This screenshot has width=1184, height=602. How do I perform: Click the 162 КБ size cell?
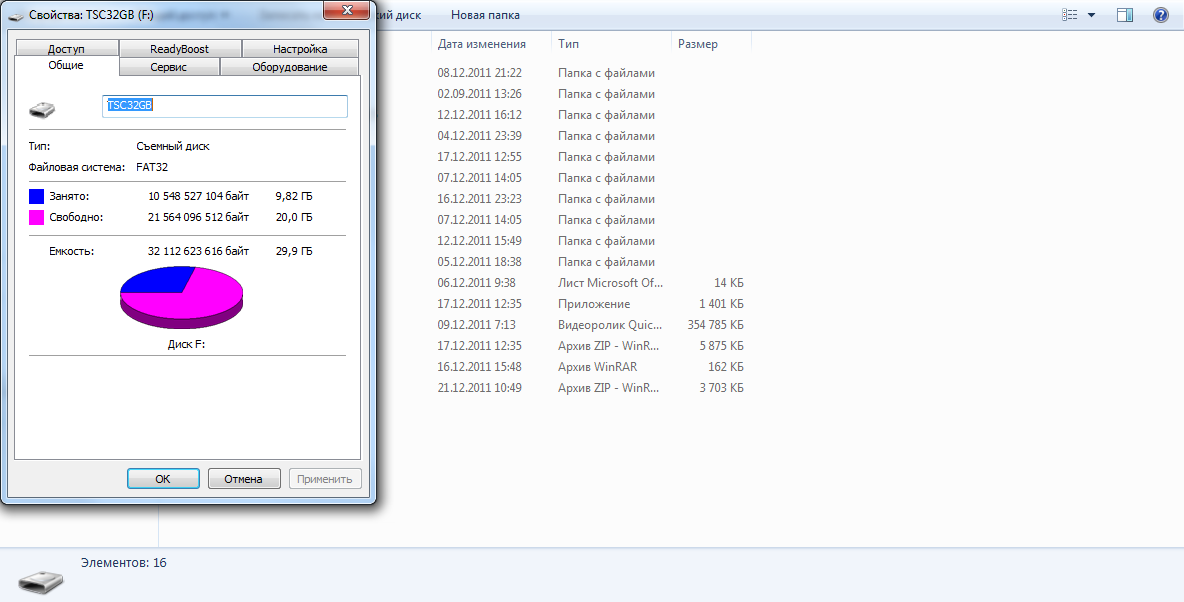tap(726, 367)
